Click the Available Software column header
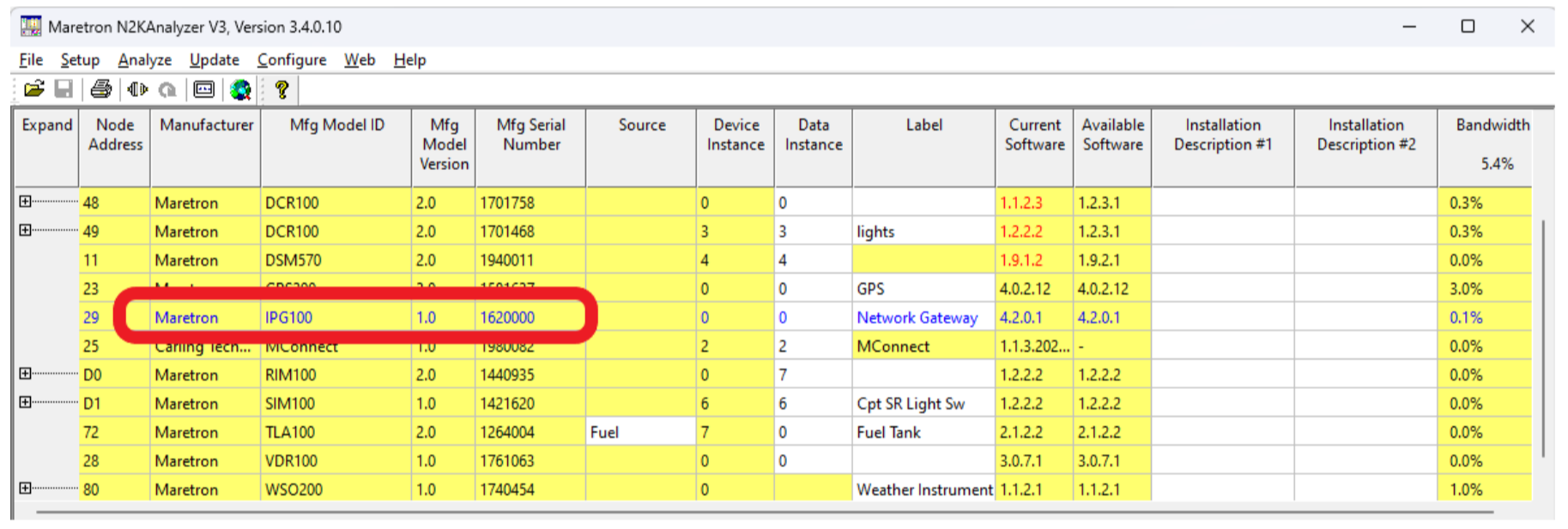 click(x=1112, y=148)
